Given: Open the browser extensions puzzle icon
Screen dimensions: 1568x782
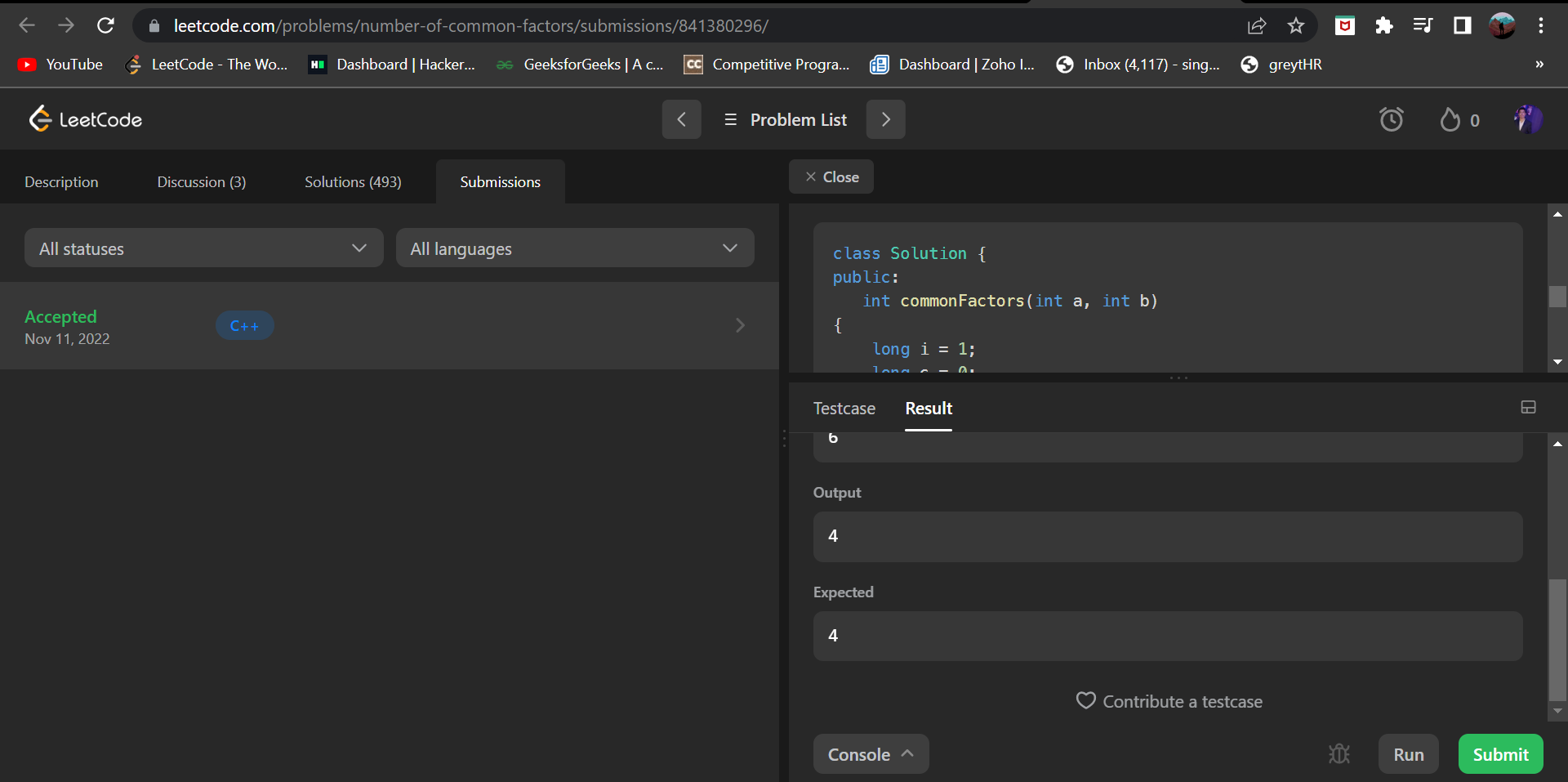Looking at the screenshot, I should point(1383,25).
